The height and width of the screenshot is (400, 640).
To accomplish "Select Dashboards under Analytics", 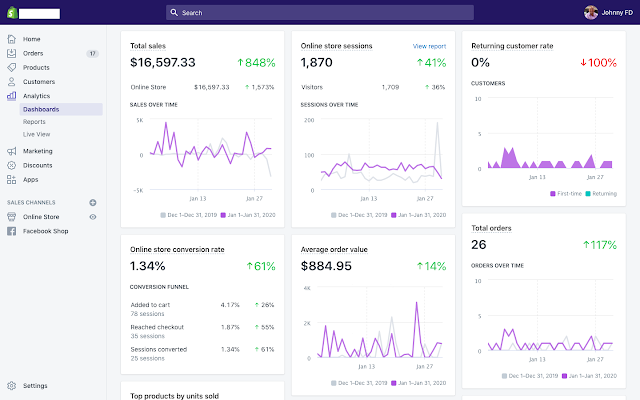I will (61, 109).
